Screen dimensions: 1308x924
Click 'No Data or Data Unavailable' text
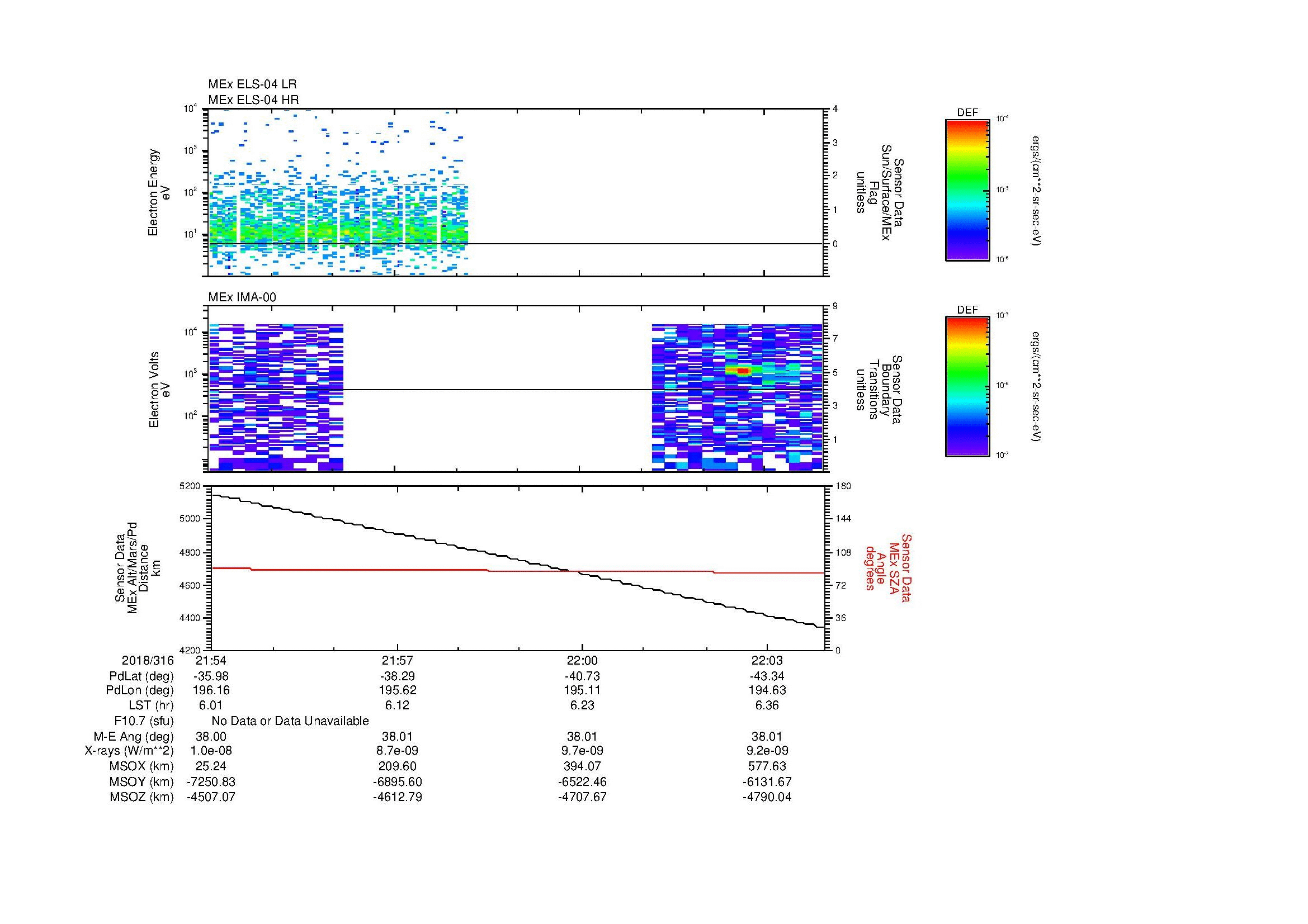290,721
